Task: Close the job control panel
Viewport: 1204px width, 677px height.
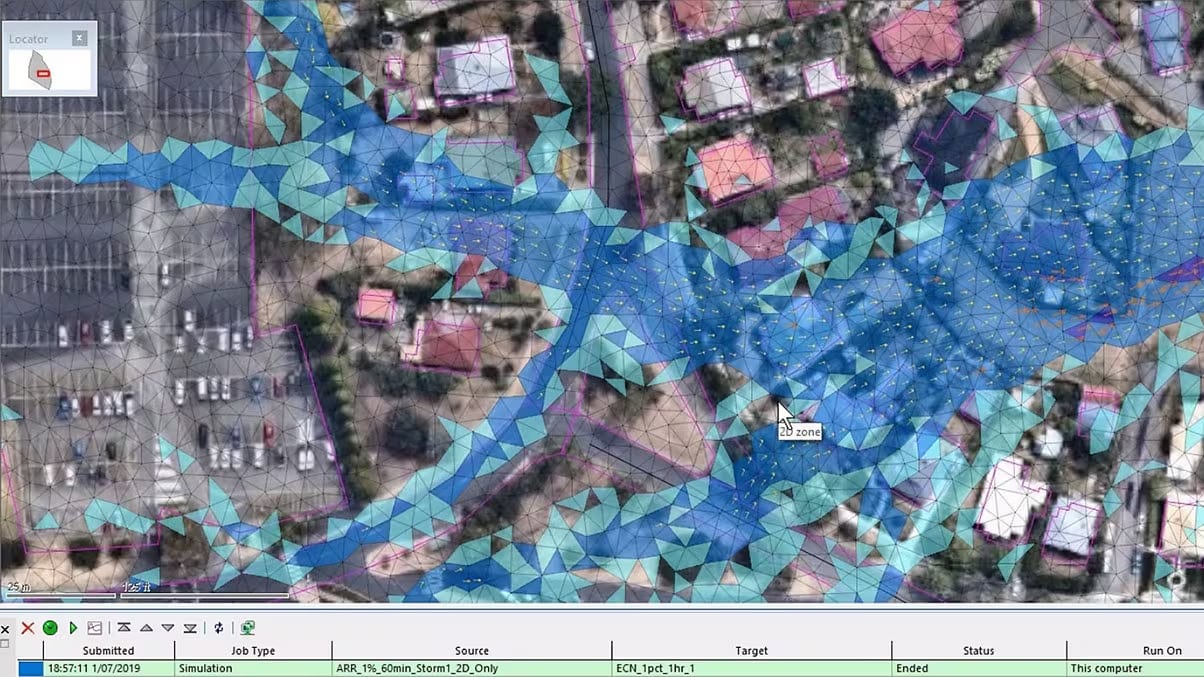Action: coord(5,630)
